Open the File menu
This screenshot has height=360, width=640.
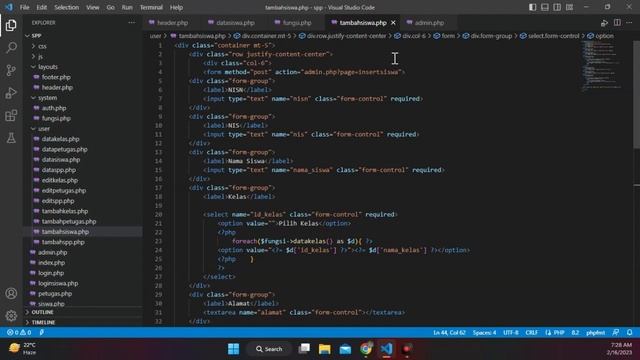tap(24, 7)
